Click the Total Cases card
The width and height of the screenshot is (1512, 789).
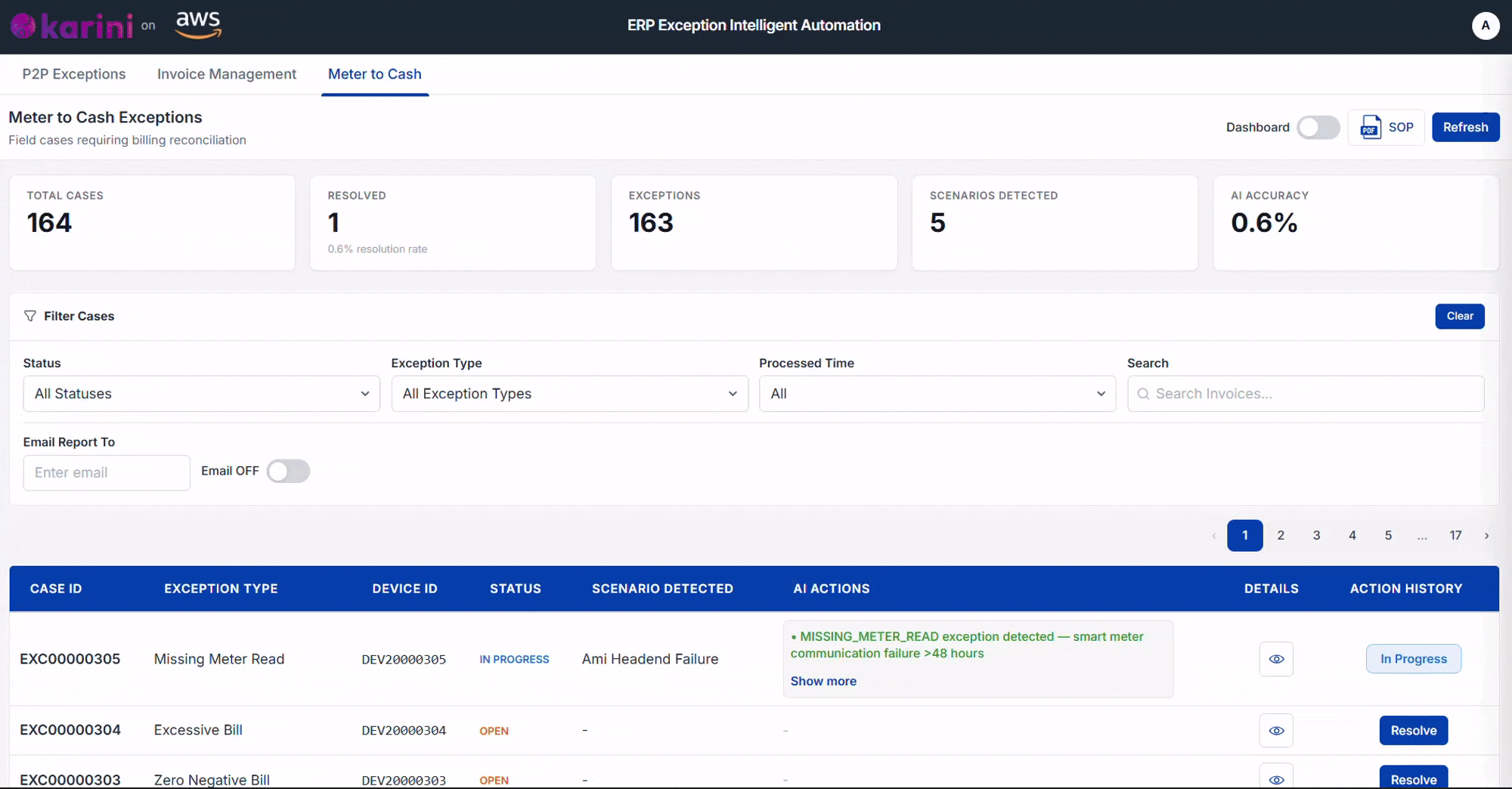(x=152, y=223)
